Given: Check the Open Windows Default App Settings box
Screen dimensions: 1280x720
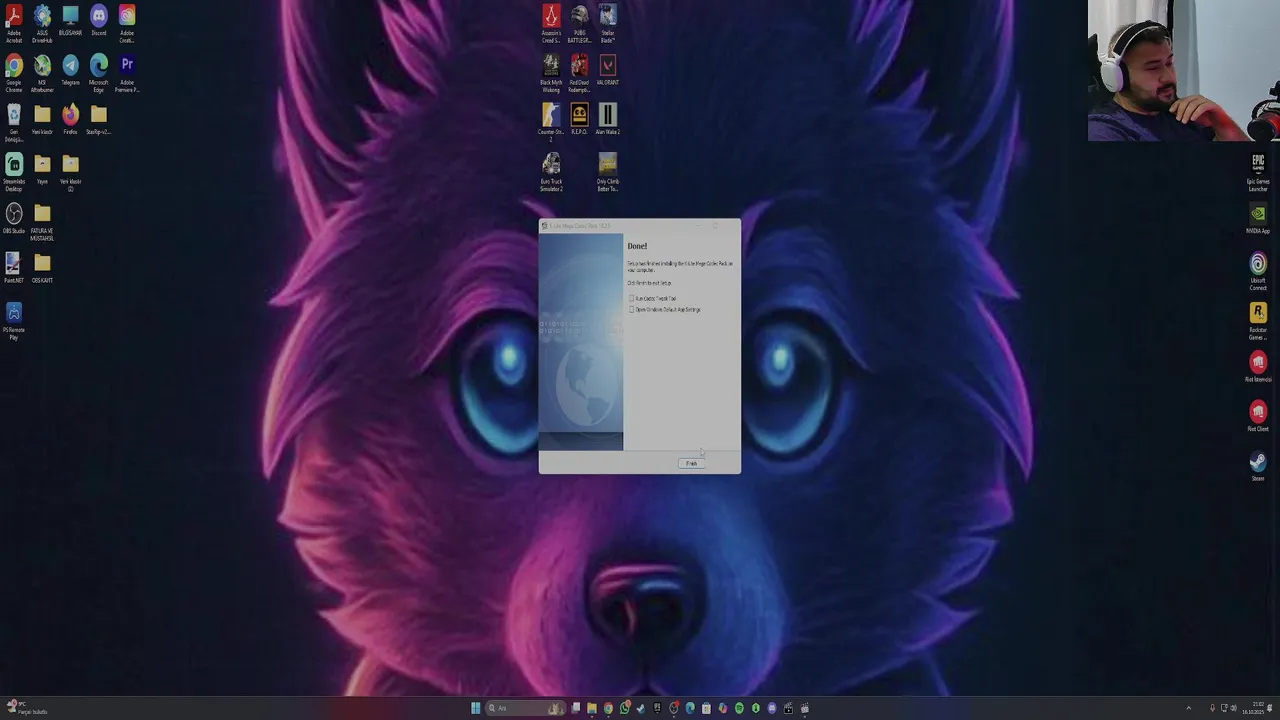Looking at the screenshot, I should 632,309.
